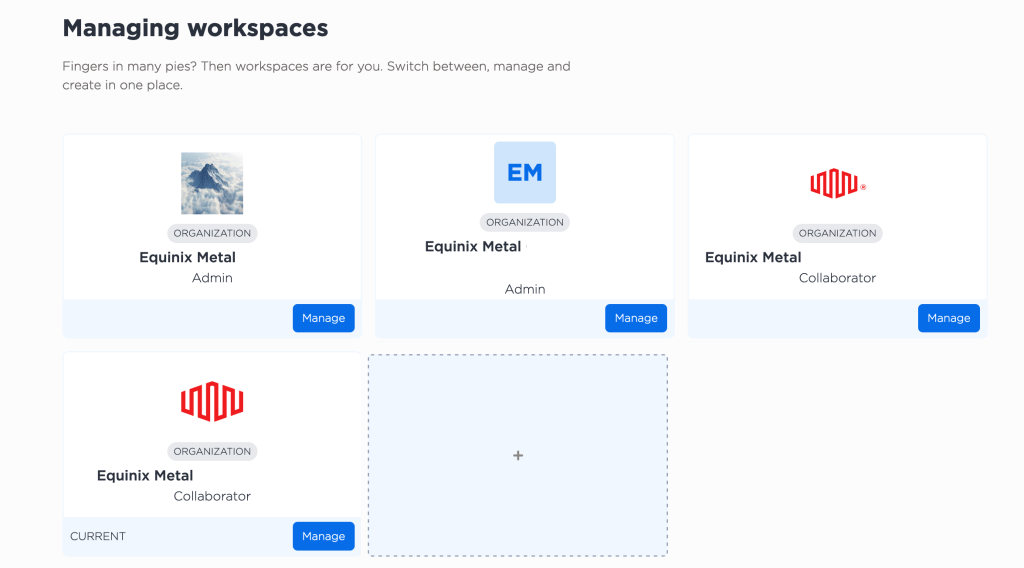The width and height of the screenshot is (1024, 568).
Task: Click the mountain photo workspace avatar
Action: click(212, 183)
